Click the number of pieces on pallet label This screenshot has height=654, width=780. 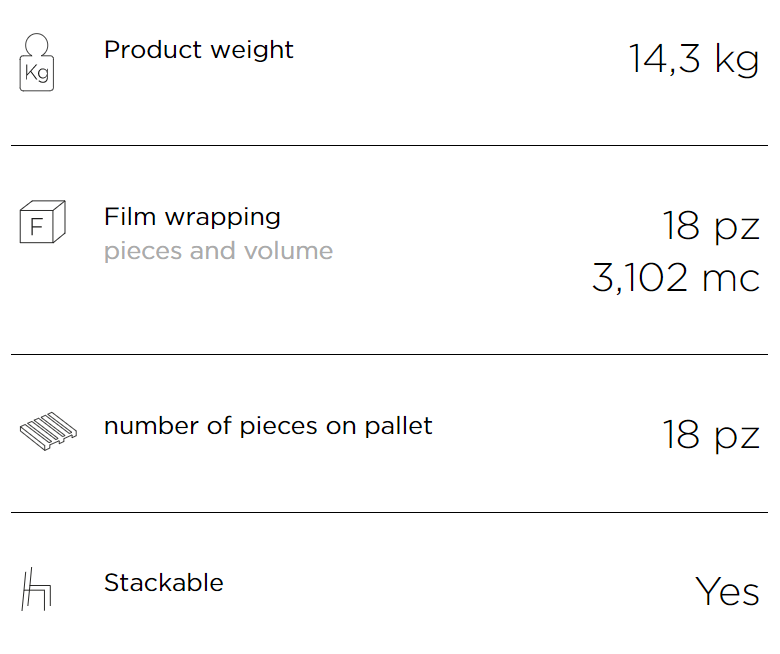pyautogui.click(x=268, y=426)
